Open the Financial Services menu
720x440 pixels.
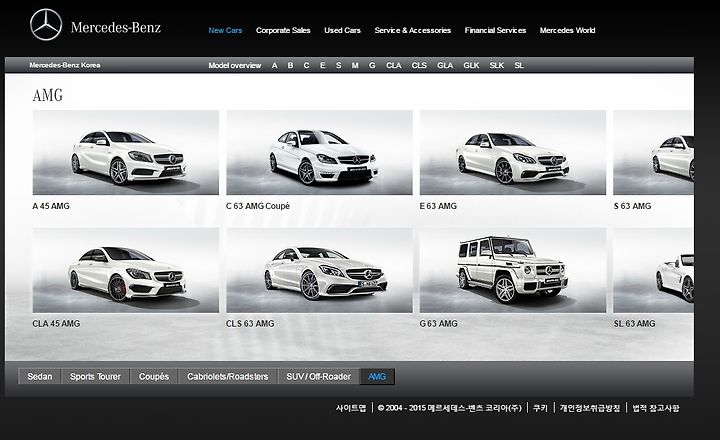495,30
